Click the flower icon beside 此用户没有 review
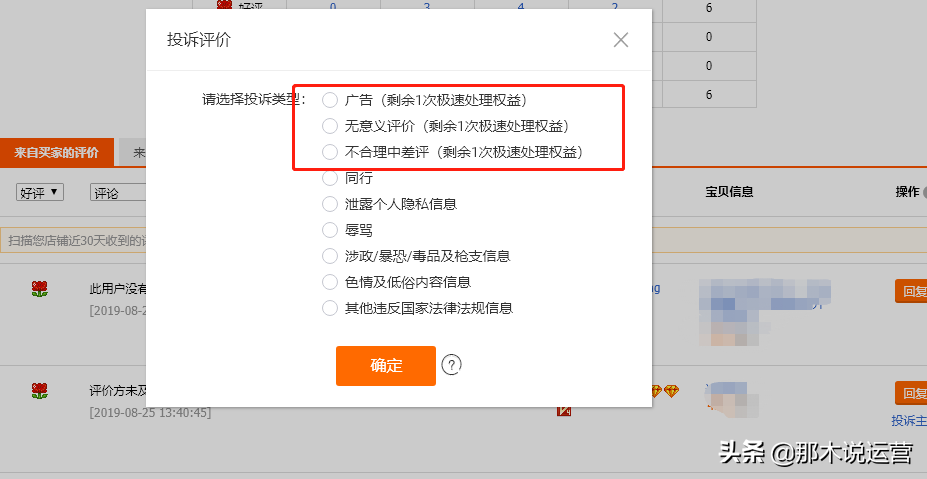 coord(40,289)
